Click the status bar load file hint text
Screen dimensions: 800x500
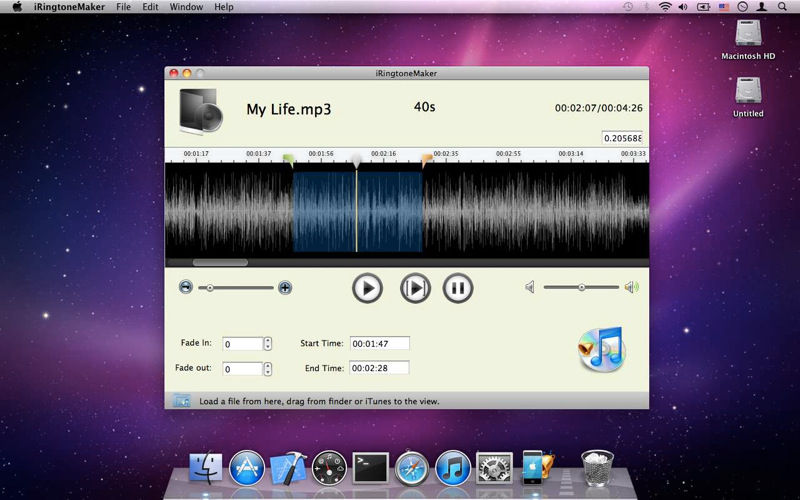(x=319, y=401)
